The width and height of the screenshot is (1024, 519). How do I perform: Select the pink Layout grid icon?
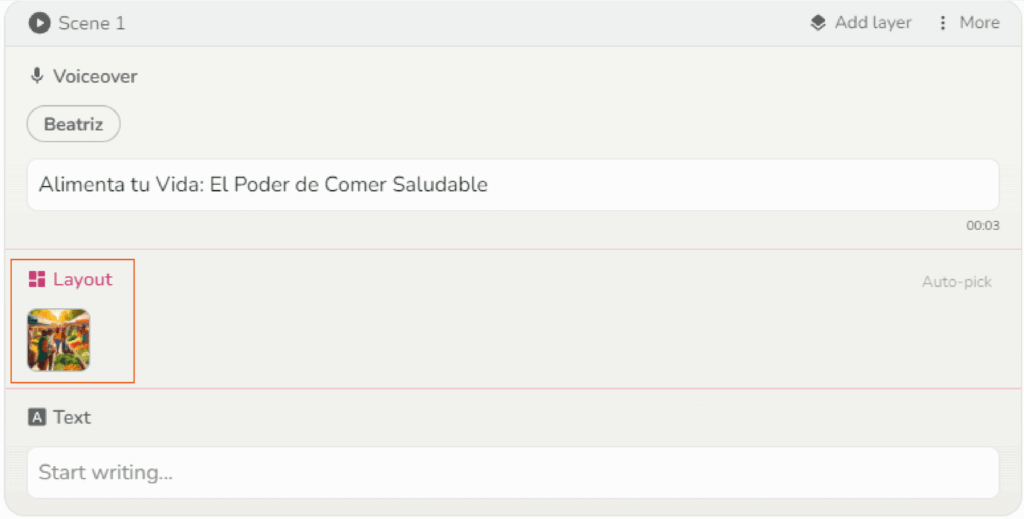(x=37, y=280)
